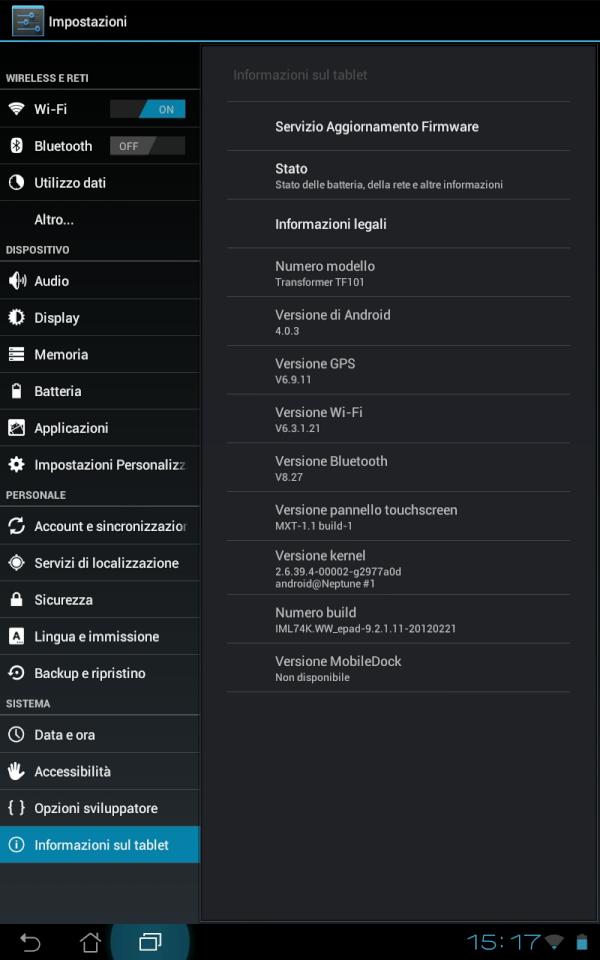The width and height of the screenshot is (600, 960).
Task: Expand Altro... wireless options
Action: [x=54, y=219]
